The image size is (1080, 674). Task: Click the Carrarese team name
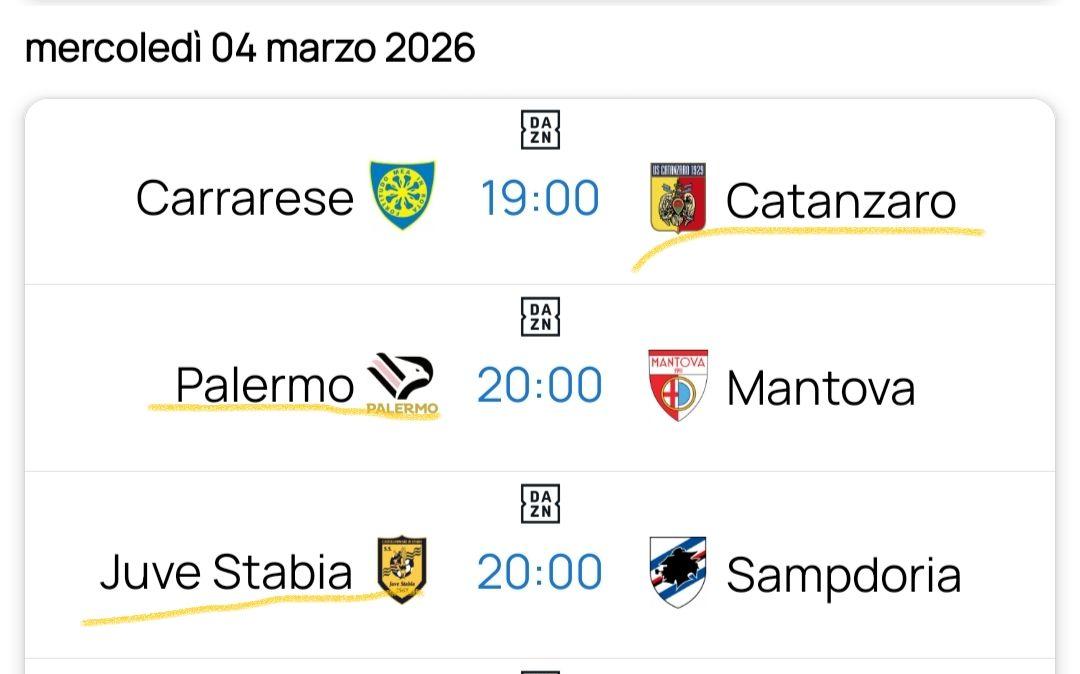[244, 197]
